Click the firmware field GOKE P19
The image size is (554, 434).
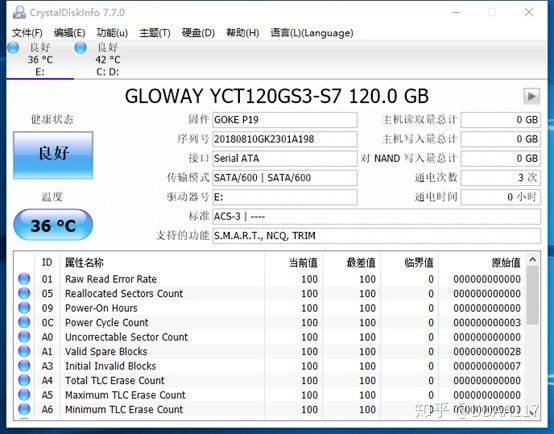click(285, 120)
